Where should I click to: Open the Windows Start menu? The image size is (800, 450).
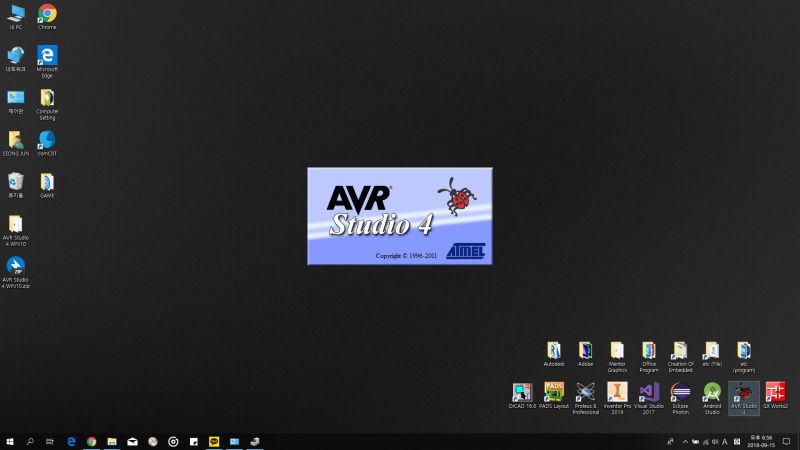10,442
